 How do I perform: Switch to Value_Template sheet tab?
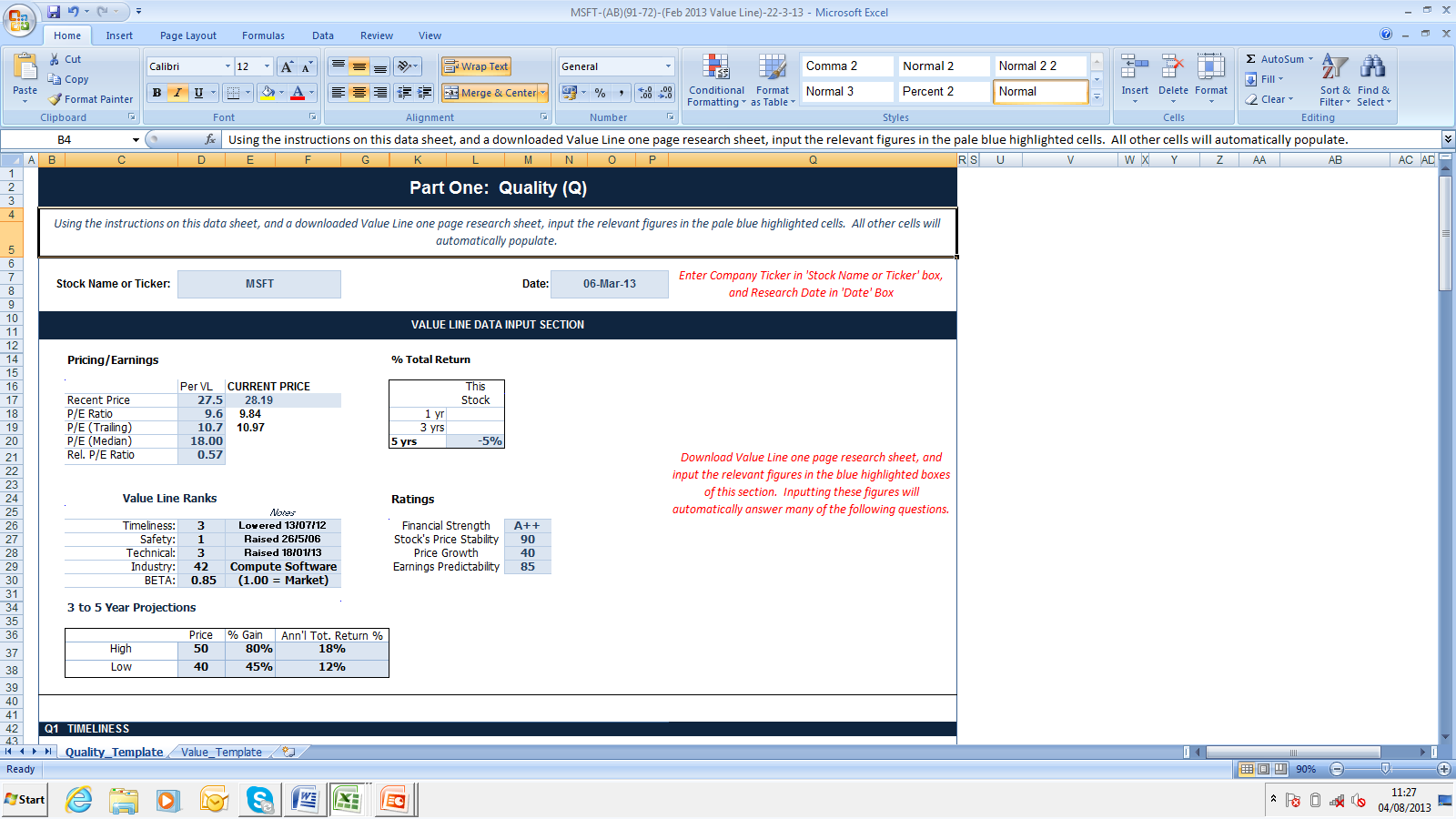[x=221, y=753]
